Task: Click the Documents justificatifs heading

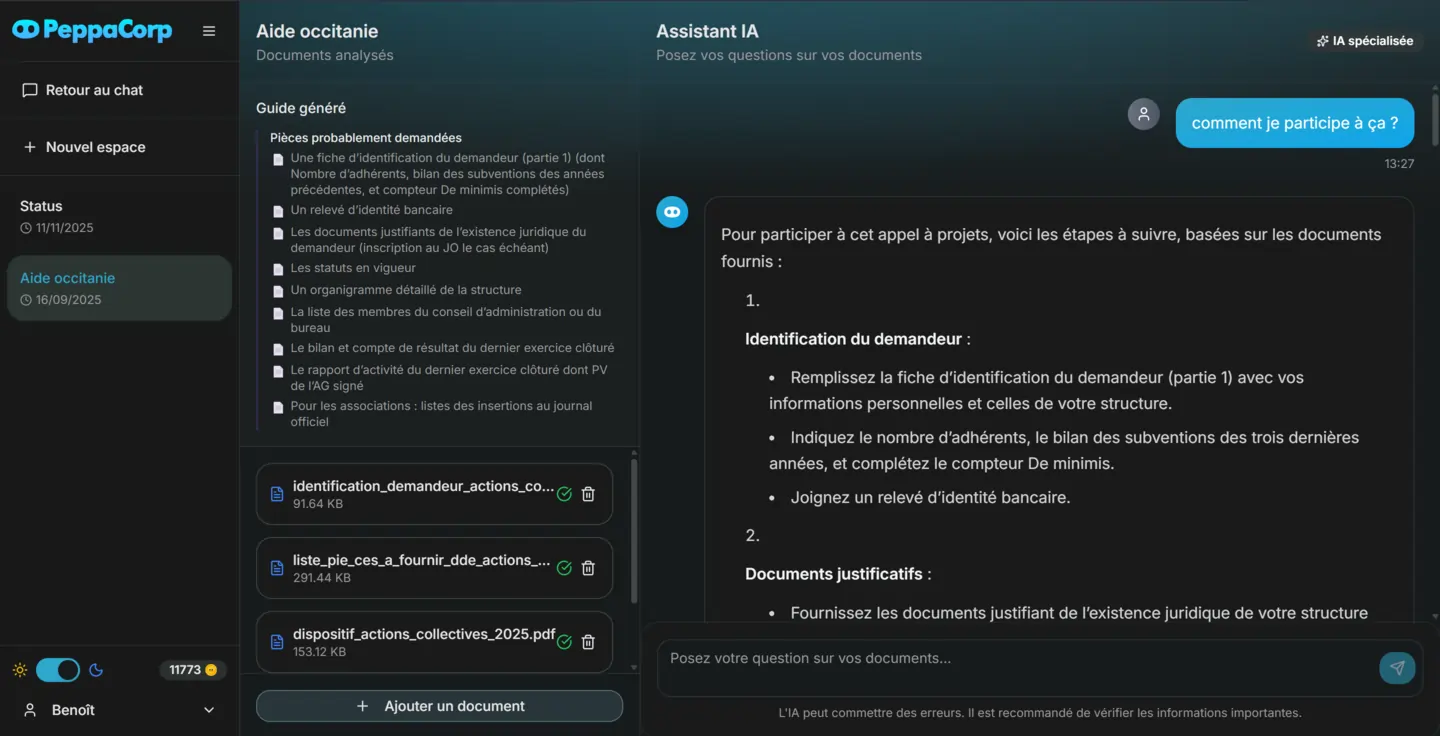Action: coord(838,574)
